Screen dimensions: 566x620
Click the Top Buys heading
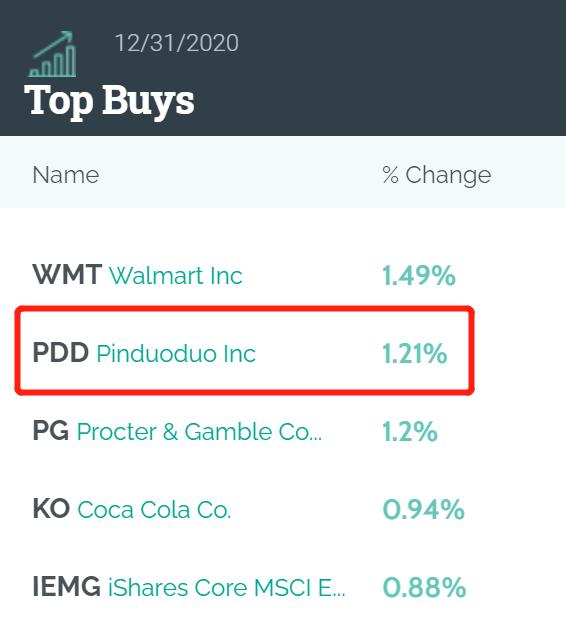click(109, 100)
